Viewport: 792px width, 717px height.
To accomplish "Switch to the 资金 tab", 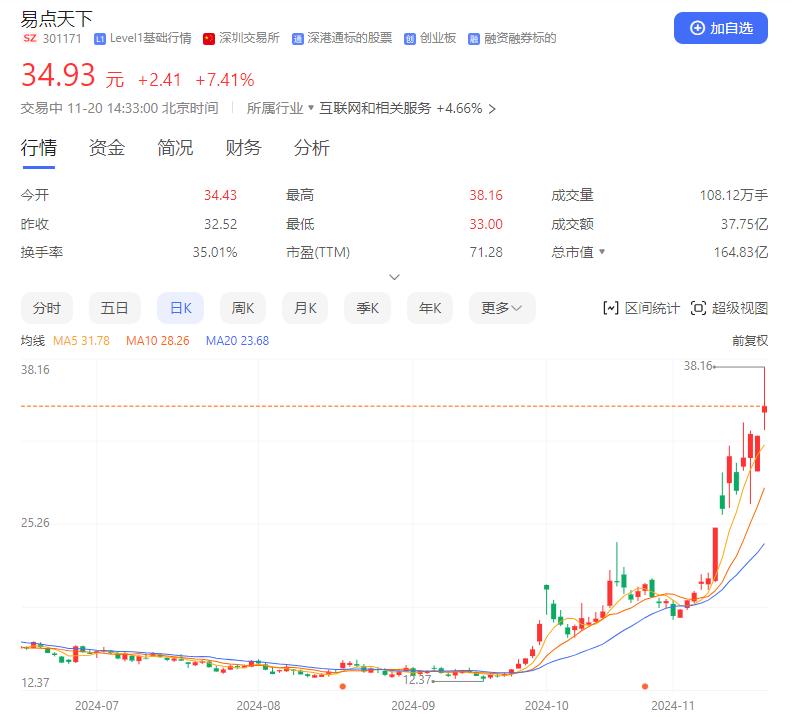I will 107,148.
